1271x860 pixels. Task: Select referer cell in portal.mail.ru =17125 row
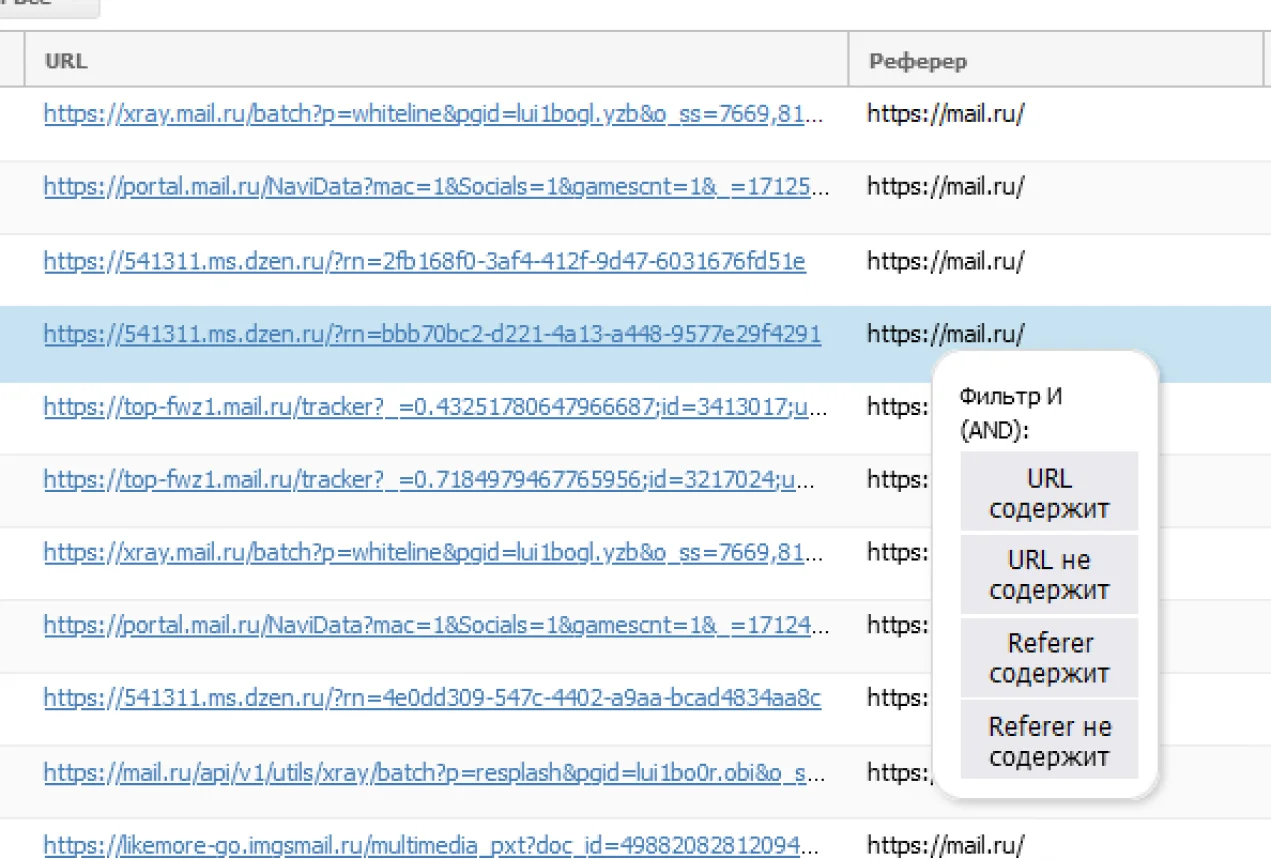946,187
